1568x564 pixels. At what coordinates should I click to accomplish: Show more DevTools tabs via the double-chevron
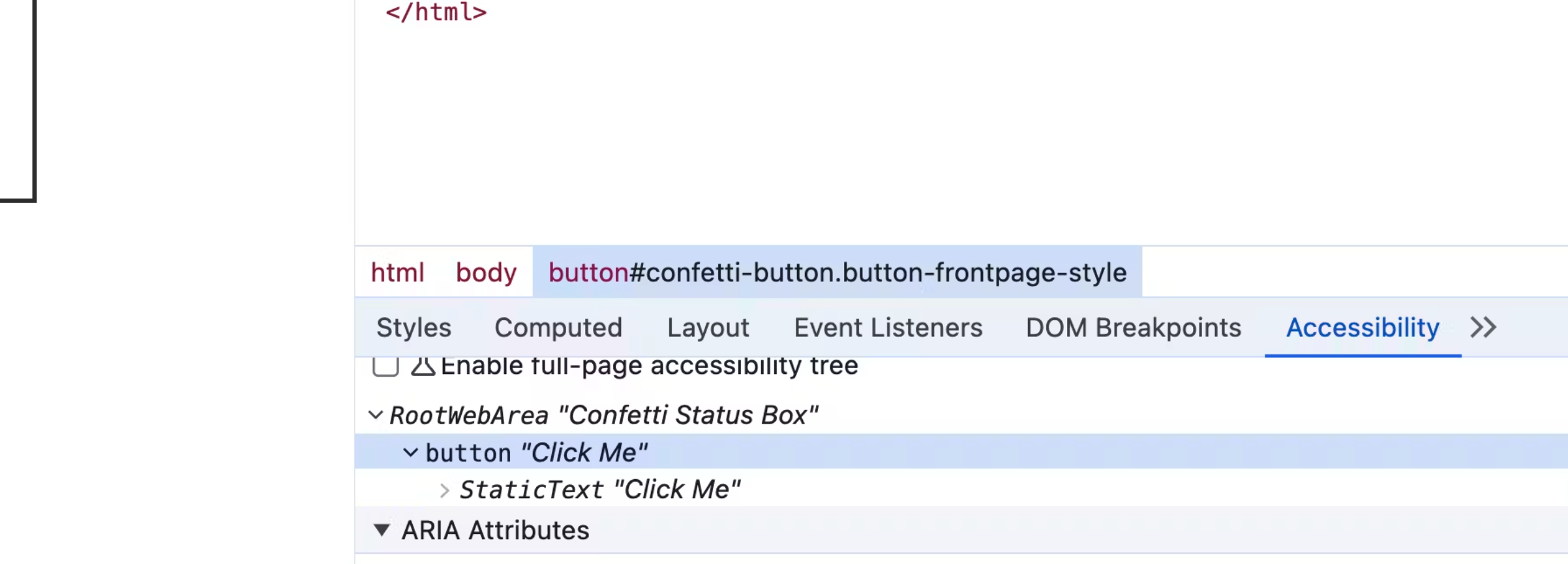pos(1483,327)
